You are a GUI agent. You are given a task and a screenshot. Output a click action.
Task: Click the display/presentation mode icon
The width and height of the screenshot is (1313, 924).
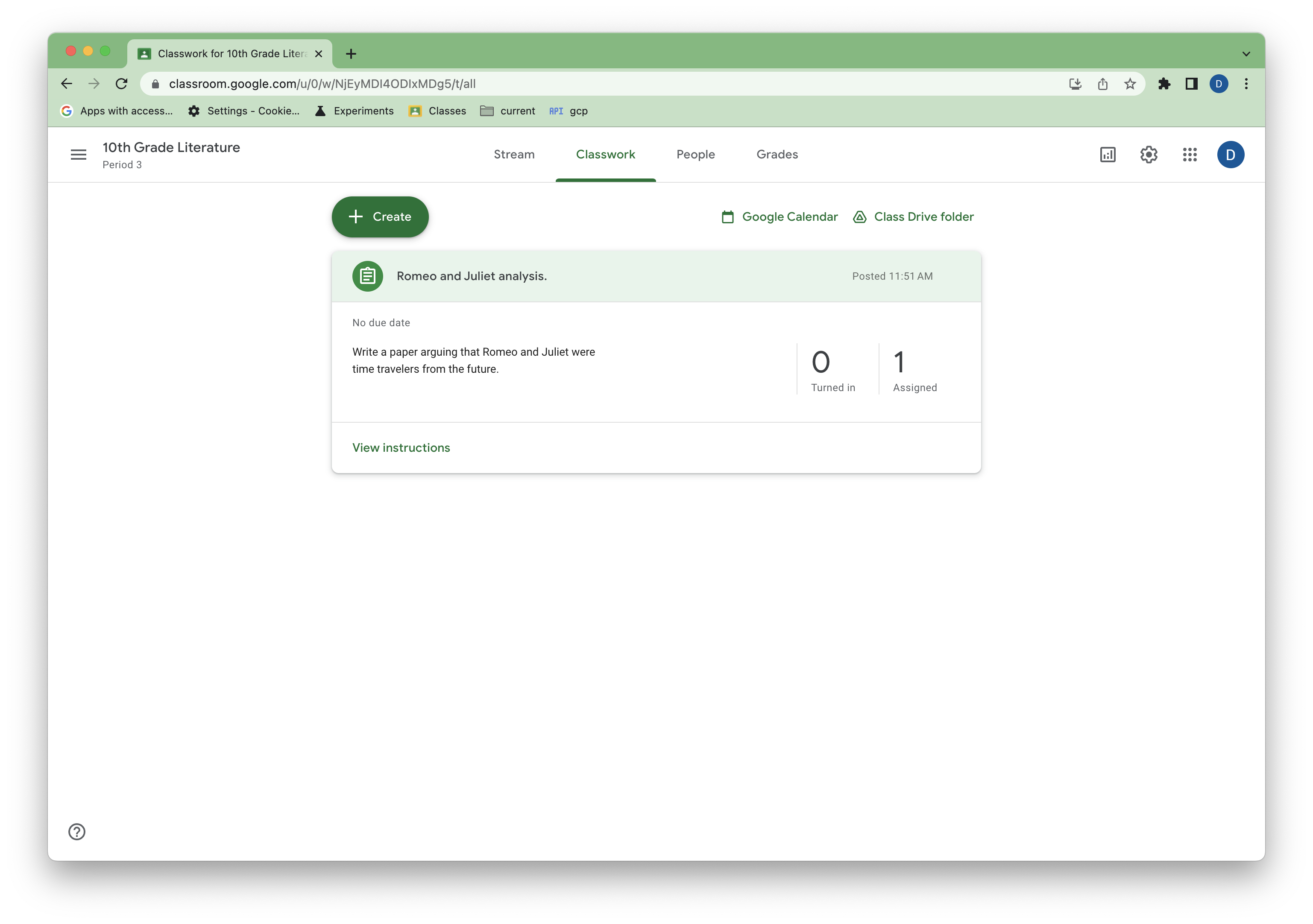click(1108, 154)
